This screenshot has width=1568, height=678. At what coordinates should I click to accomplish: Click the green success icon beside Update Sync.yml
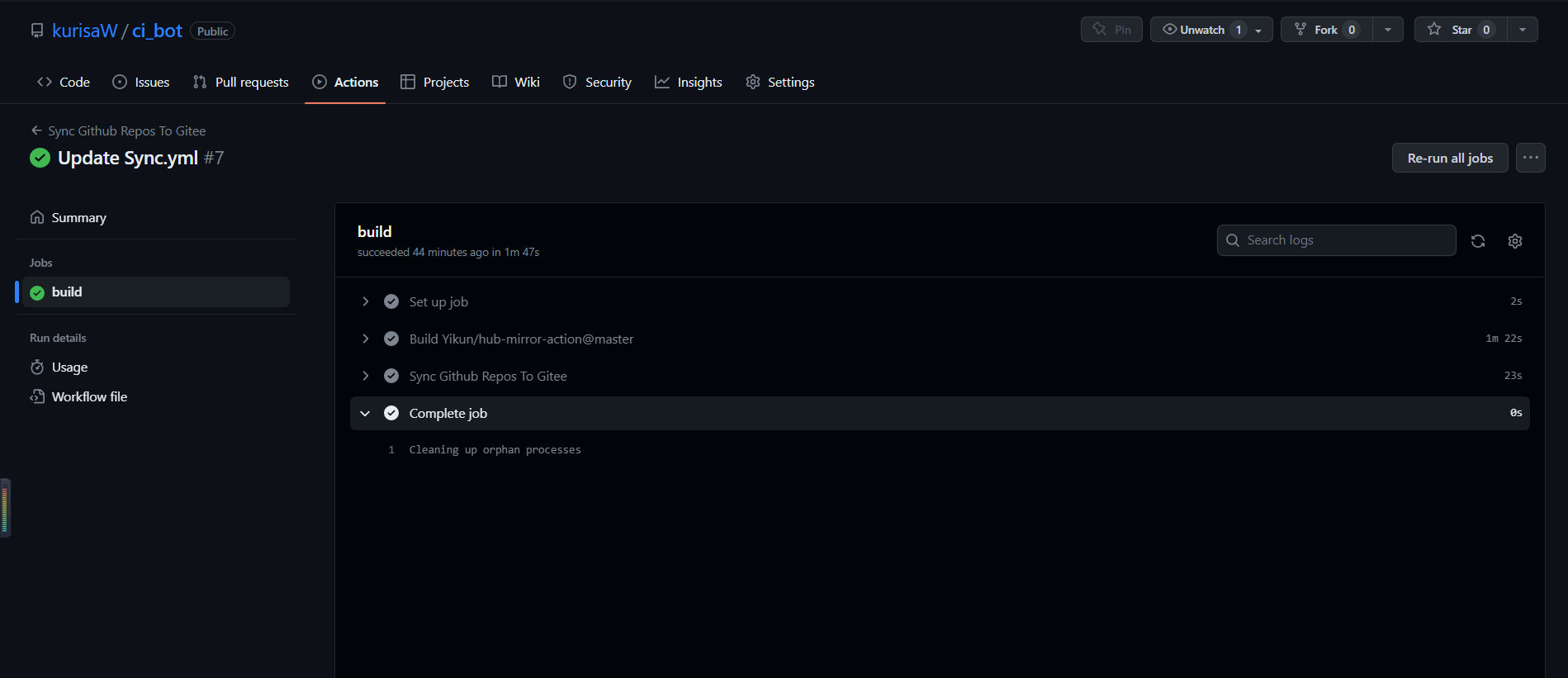point(40,158)
